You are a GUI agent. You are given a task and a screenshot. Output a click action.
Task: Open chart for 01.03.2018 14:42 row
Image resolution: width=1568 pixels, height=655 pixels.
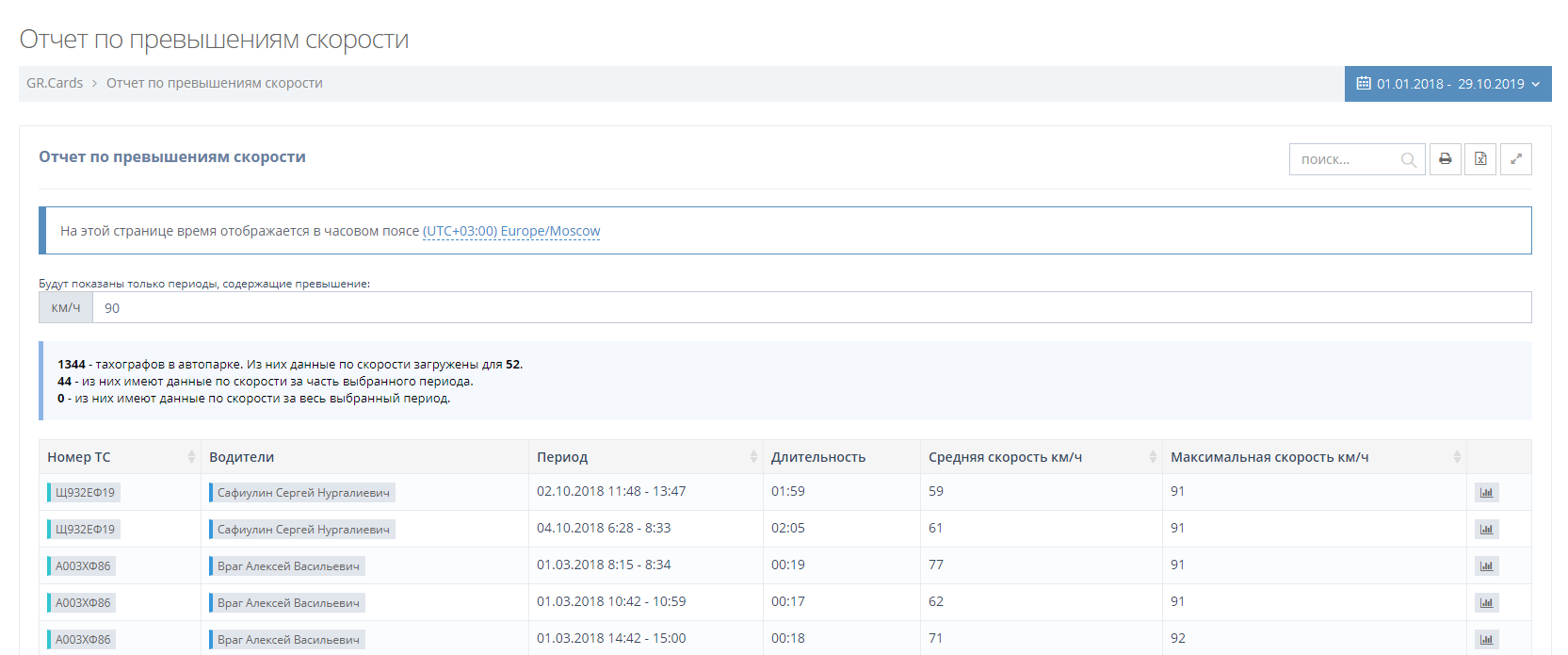click(x=1486, y=640)
